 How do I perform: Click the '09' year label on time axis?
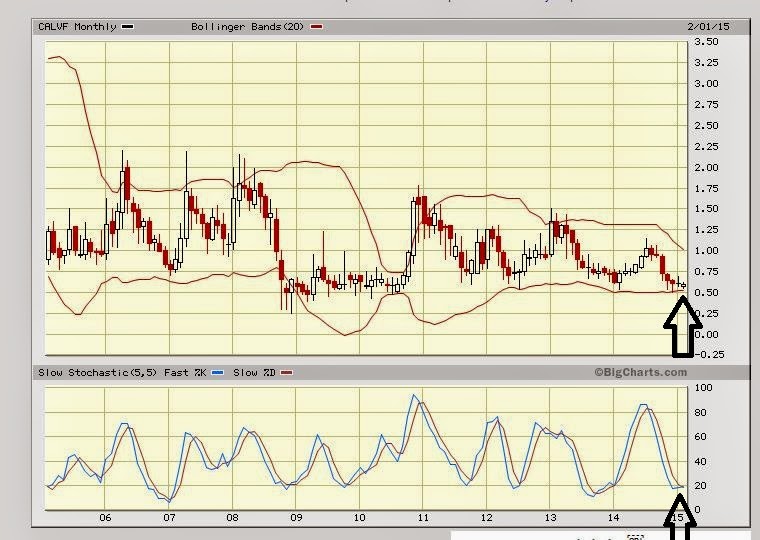(x=296, y=518)
